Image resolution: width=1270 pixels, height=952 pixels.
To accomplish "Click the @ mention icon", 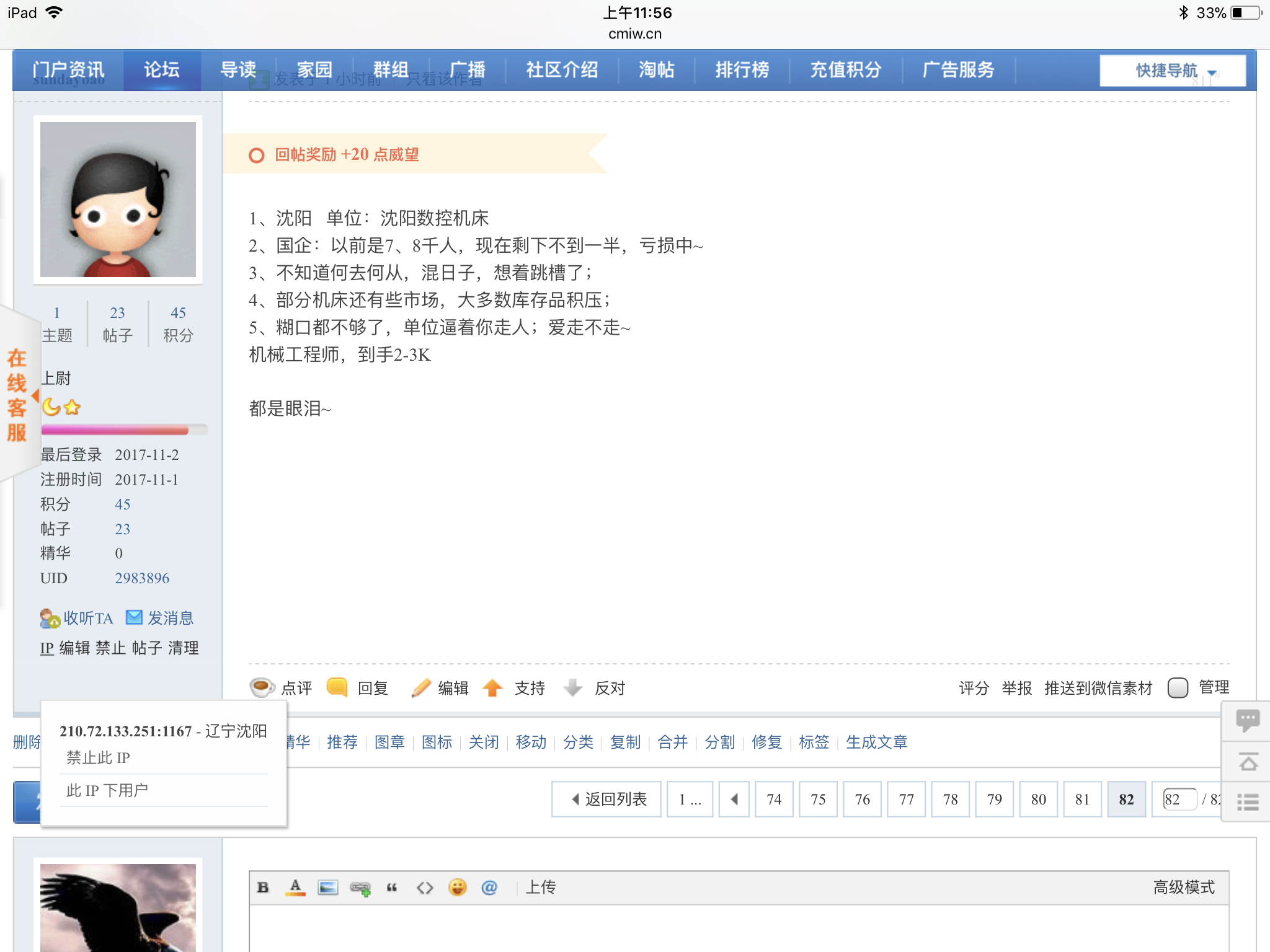I will pyautogui.click(x=489, y=887).
